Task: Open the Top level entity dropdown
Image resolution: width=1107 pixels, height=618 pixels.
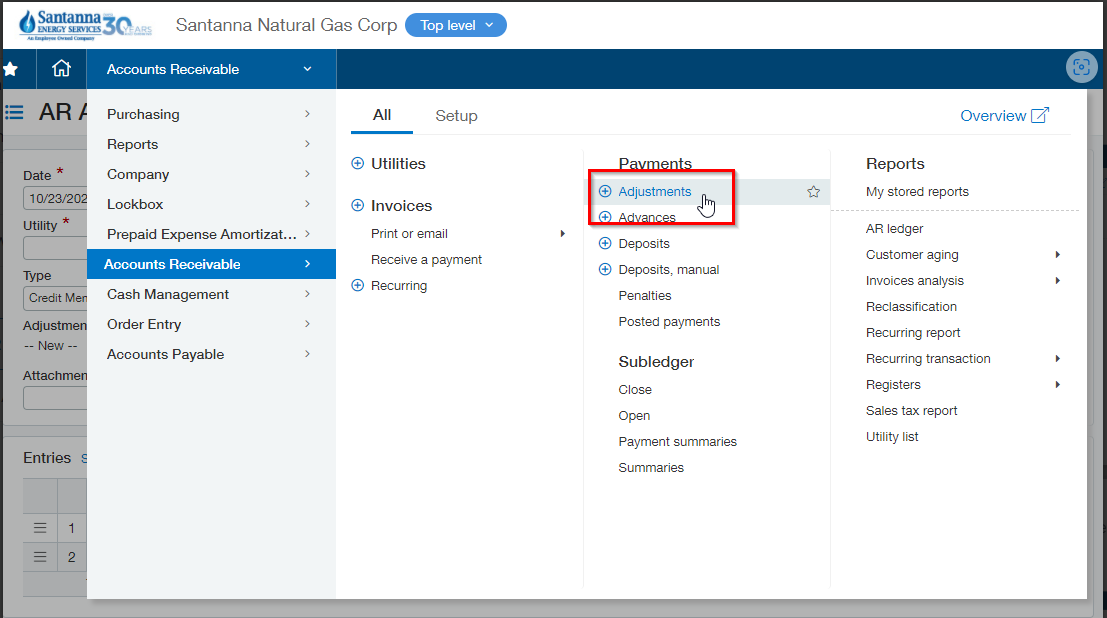Action: (455, 24)
